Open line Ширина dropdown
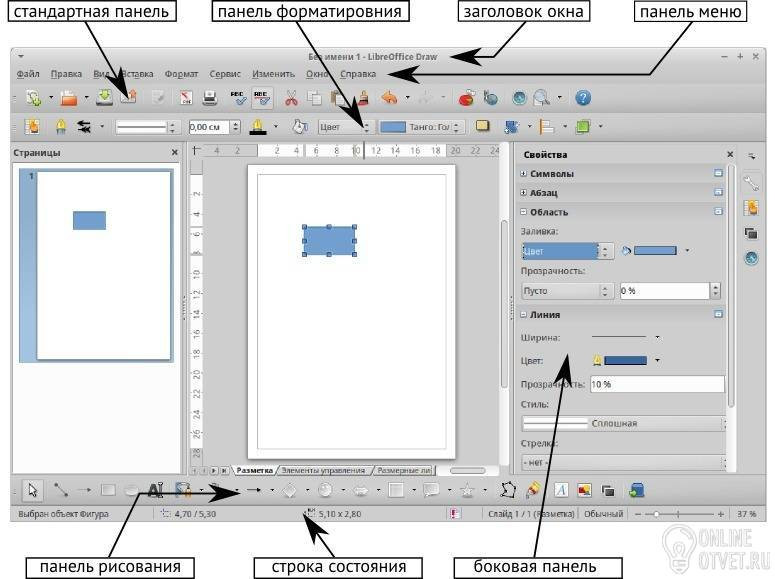Image resolution: width=775 pixels, height=579 pixels. tap(657, 338)
